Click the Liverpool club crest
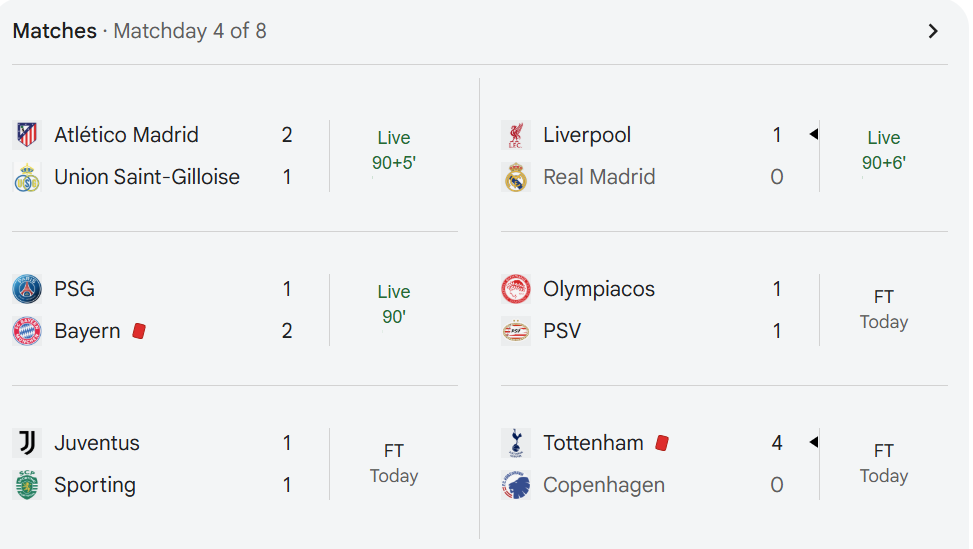Viewport: 973px width, 549px height. [516, 135]
